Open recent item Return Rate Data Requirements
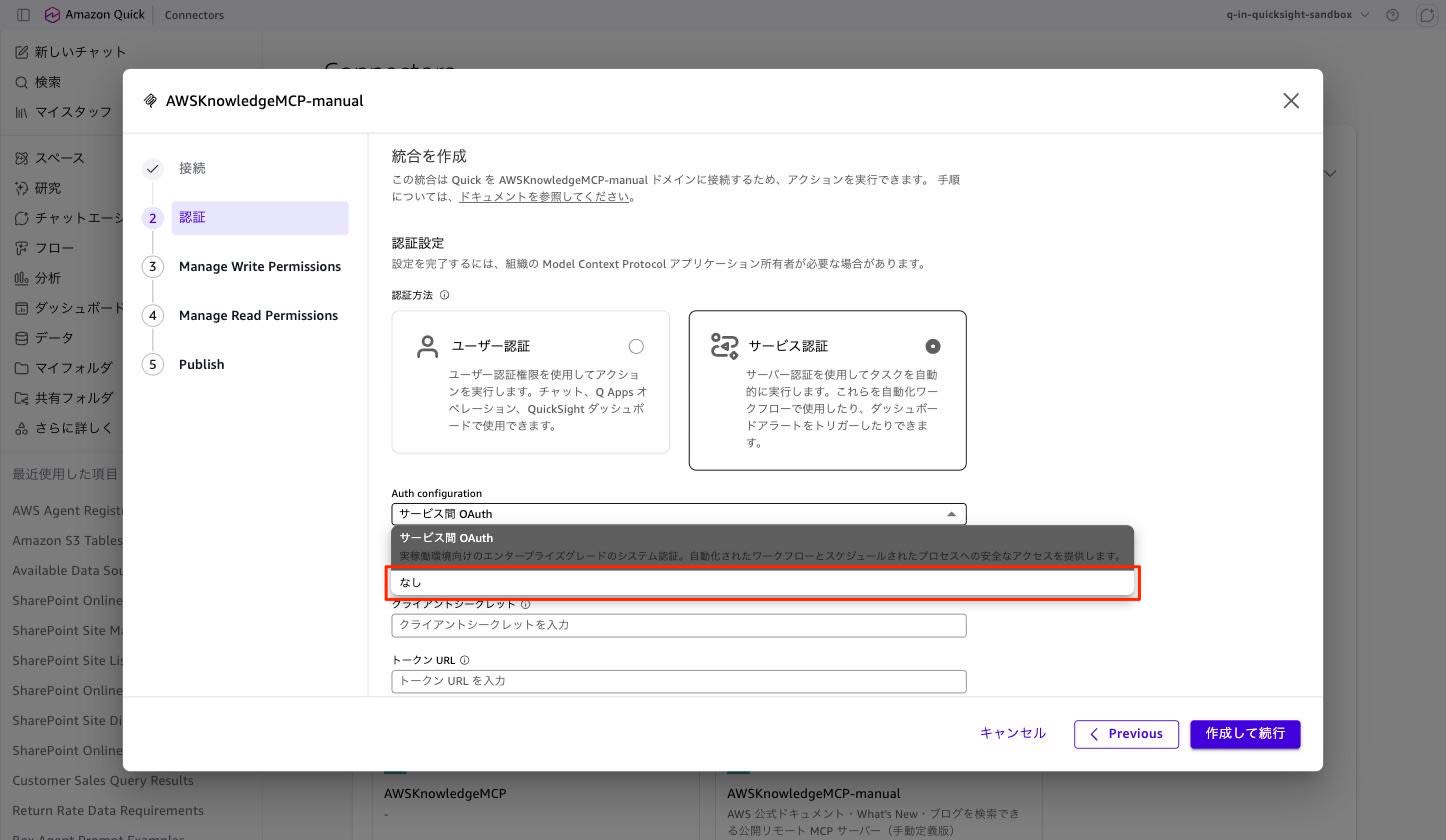Viewport: 1446px width, 840px height. 108,810
